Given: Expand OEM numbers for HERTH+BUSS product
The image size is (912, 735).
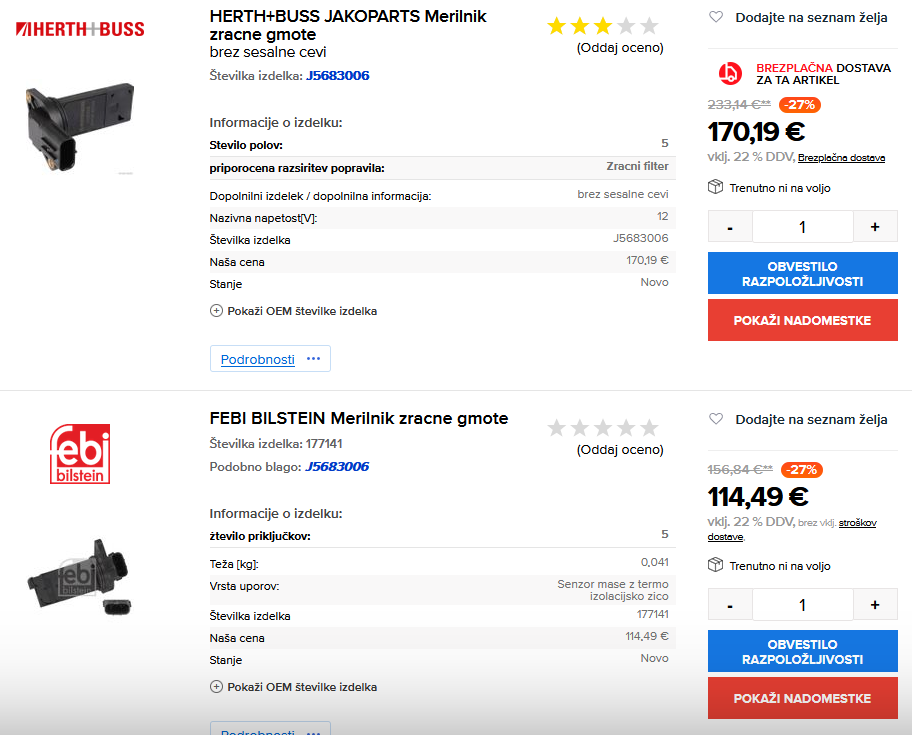Looking at the screenshot, I should tap(293, 311).
